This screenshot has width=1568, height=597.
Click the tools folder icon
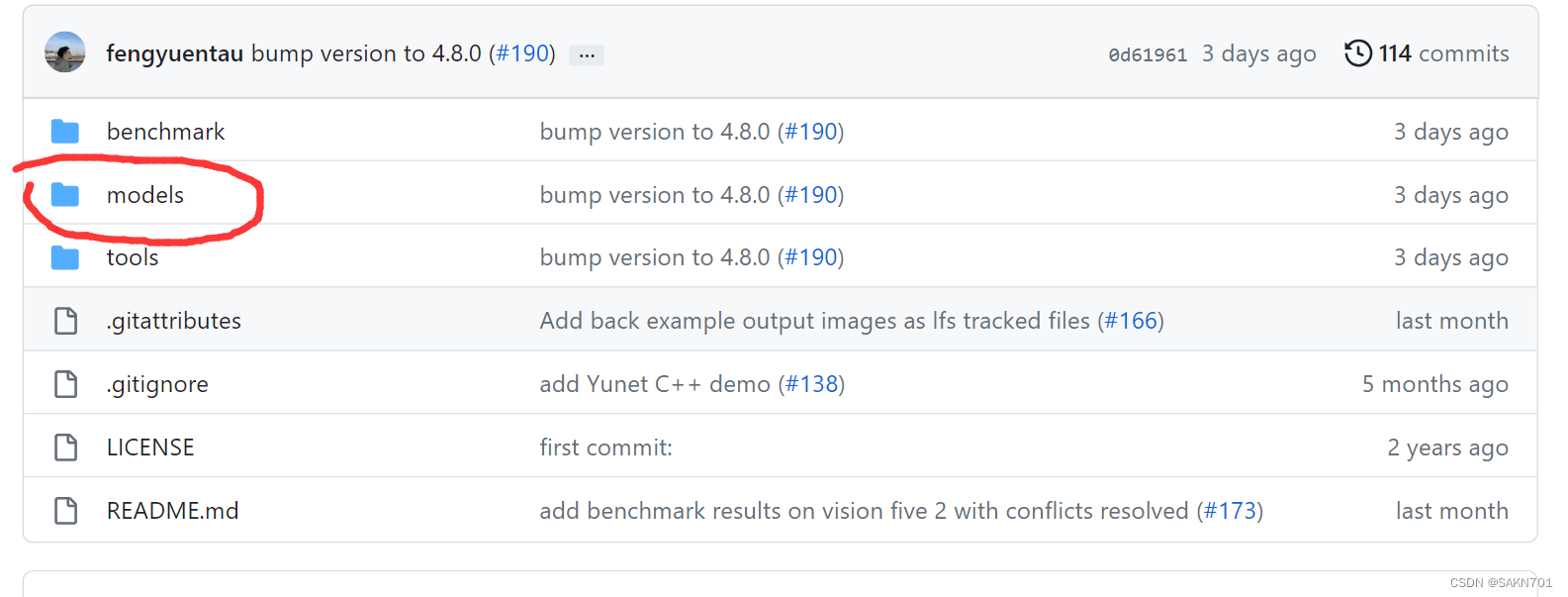[x=65, y=257]
